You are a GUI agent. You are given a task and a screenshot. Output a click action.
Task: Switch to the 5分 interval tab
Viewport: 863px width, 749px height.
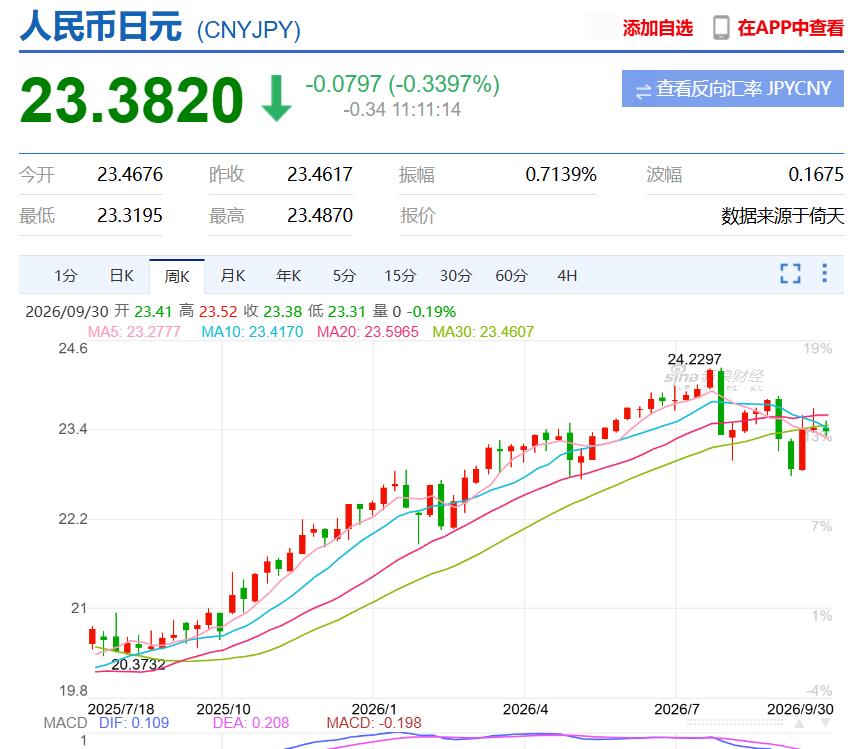click(x=345, y=276)
